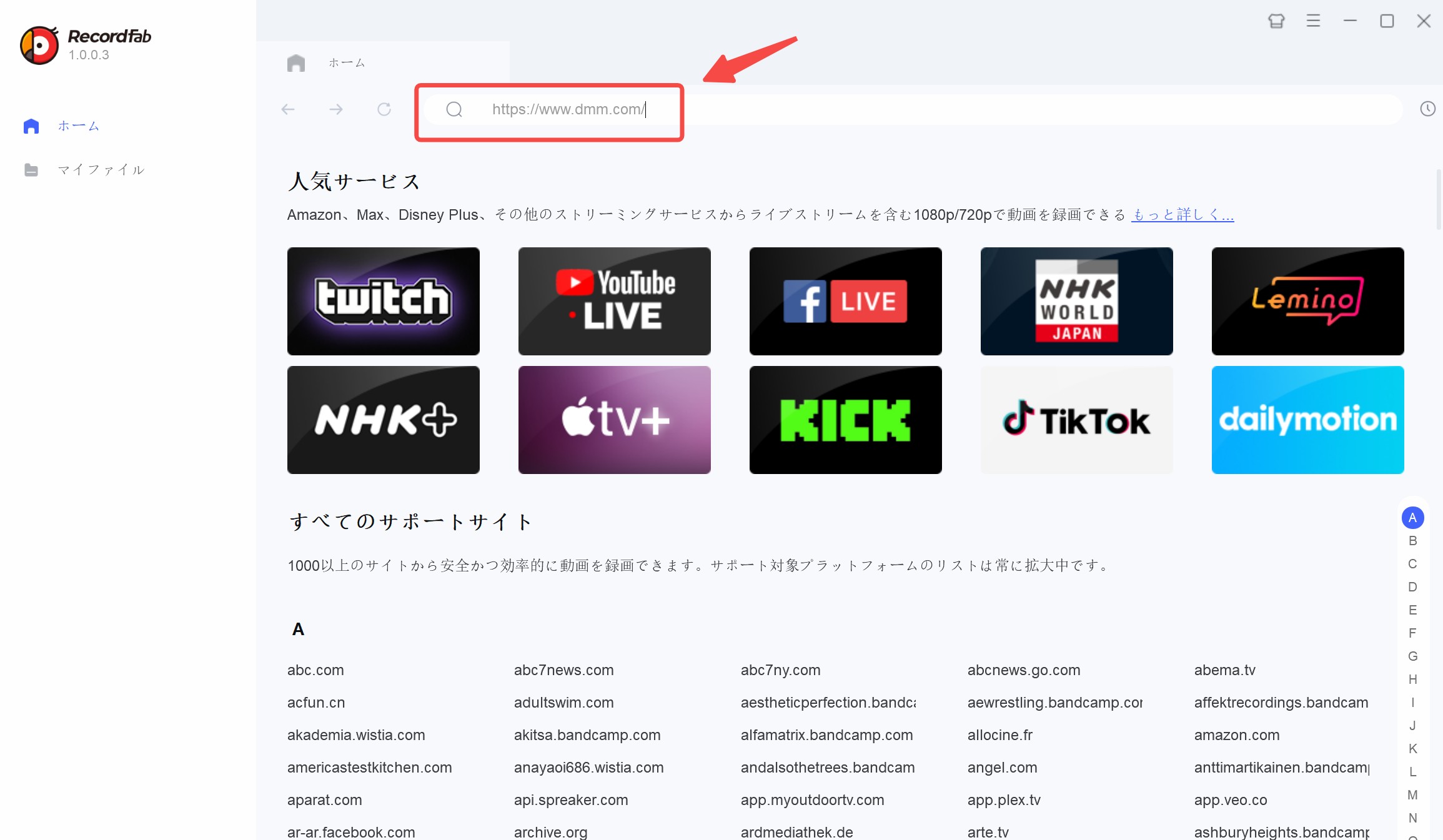The width and height of the screenshot is (1443, 840).
Task: Open allocine.fr site link
Action: 1000,735
